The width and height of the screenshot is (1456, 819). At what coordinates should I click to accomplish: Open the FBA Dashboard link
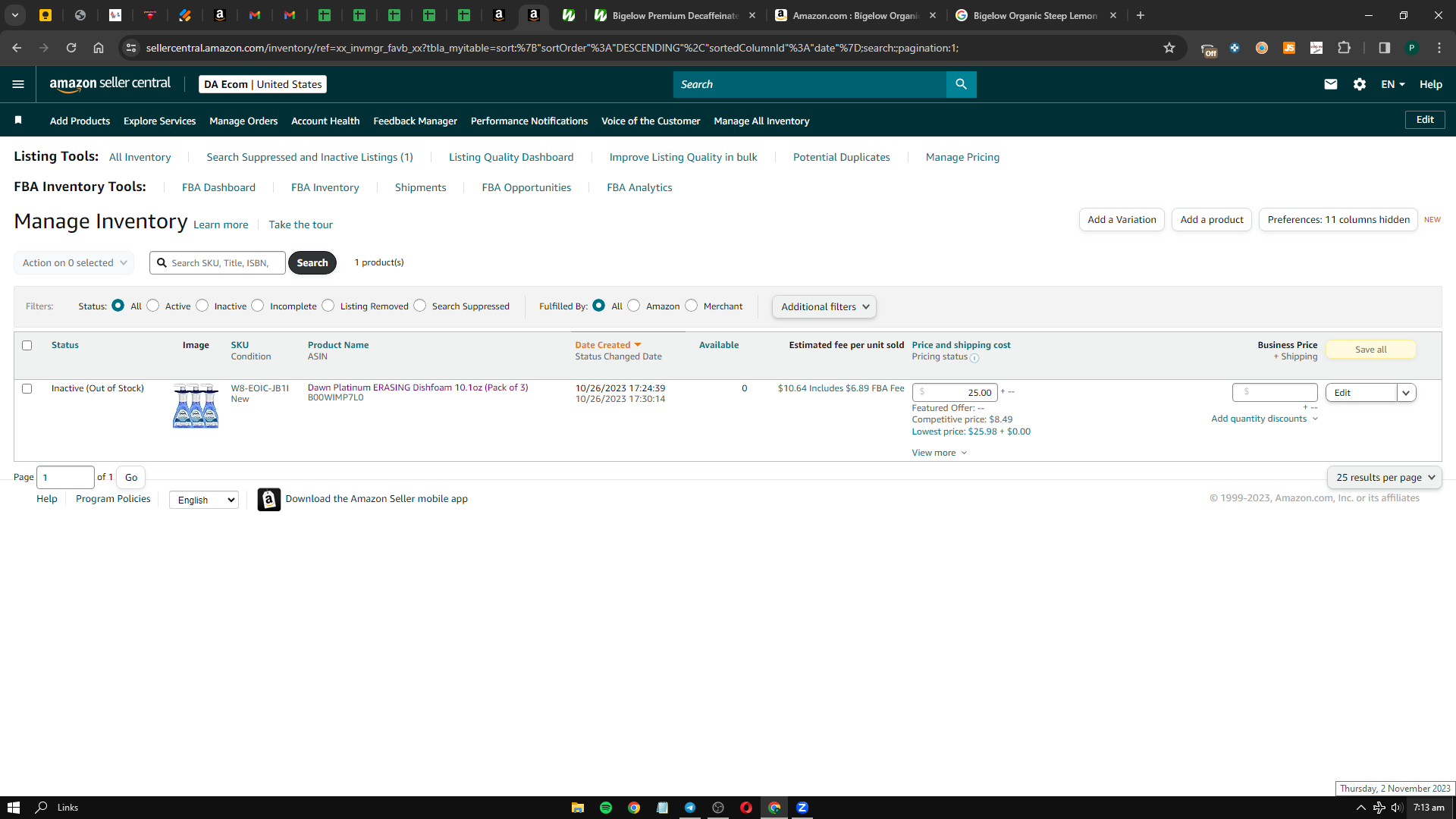218,188
